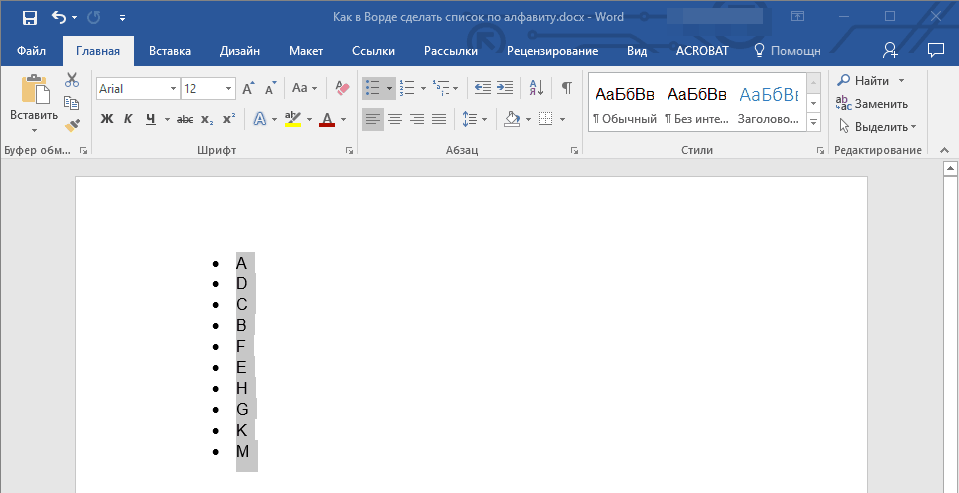Click the Cut scissors icon
Screen dimensions: 959x493
(72, 80)
